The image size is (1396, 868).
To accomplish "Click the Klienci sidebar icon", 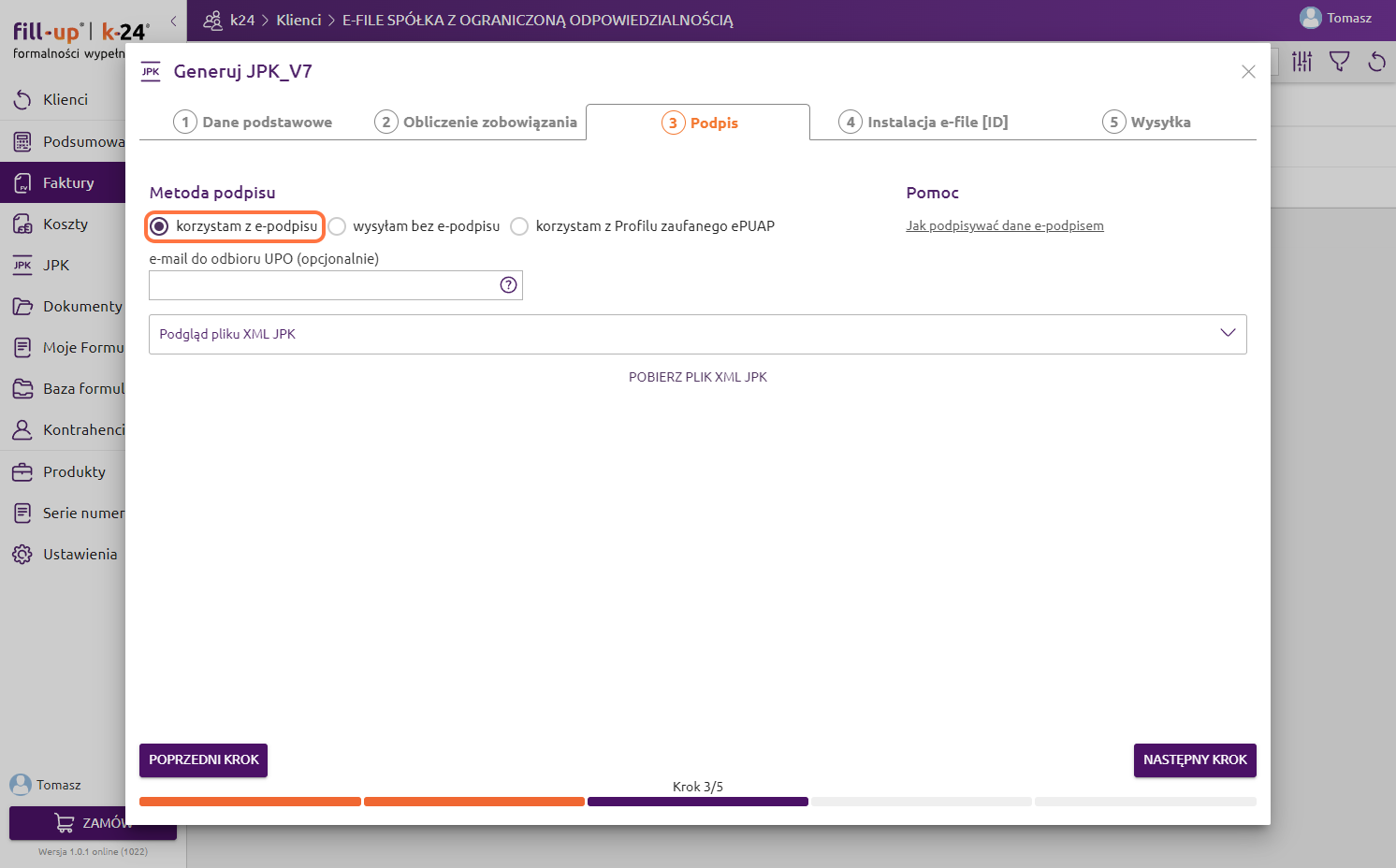I will pos(22,100).
